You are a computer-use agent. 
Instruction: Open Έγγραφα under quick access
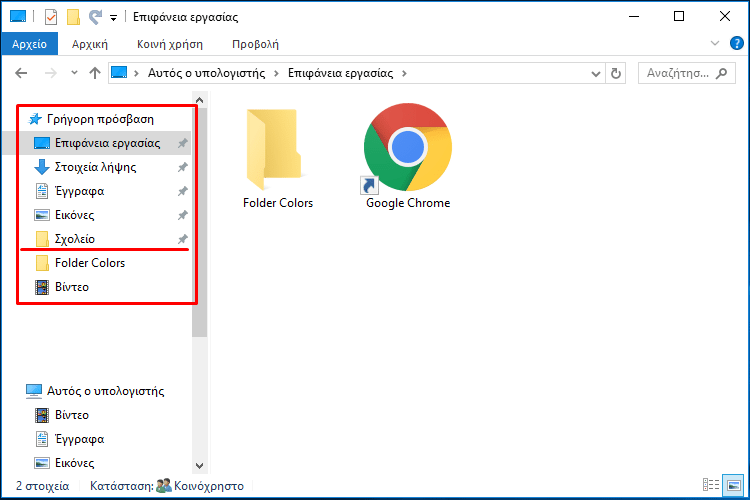pos(79,191)
